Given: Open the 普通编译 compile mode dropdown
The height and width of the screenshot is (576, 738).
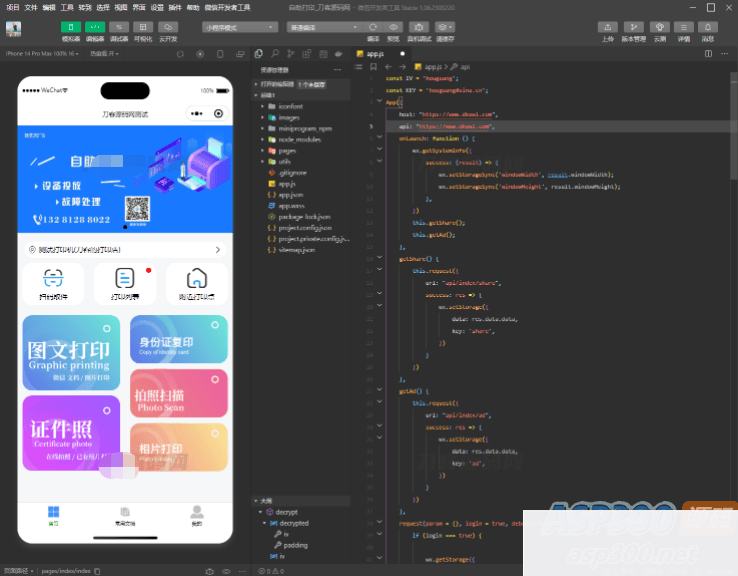Looking at the screenshot, I should [x=318, y=27].
